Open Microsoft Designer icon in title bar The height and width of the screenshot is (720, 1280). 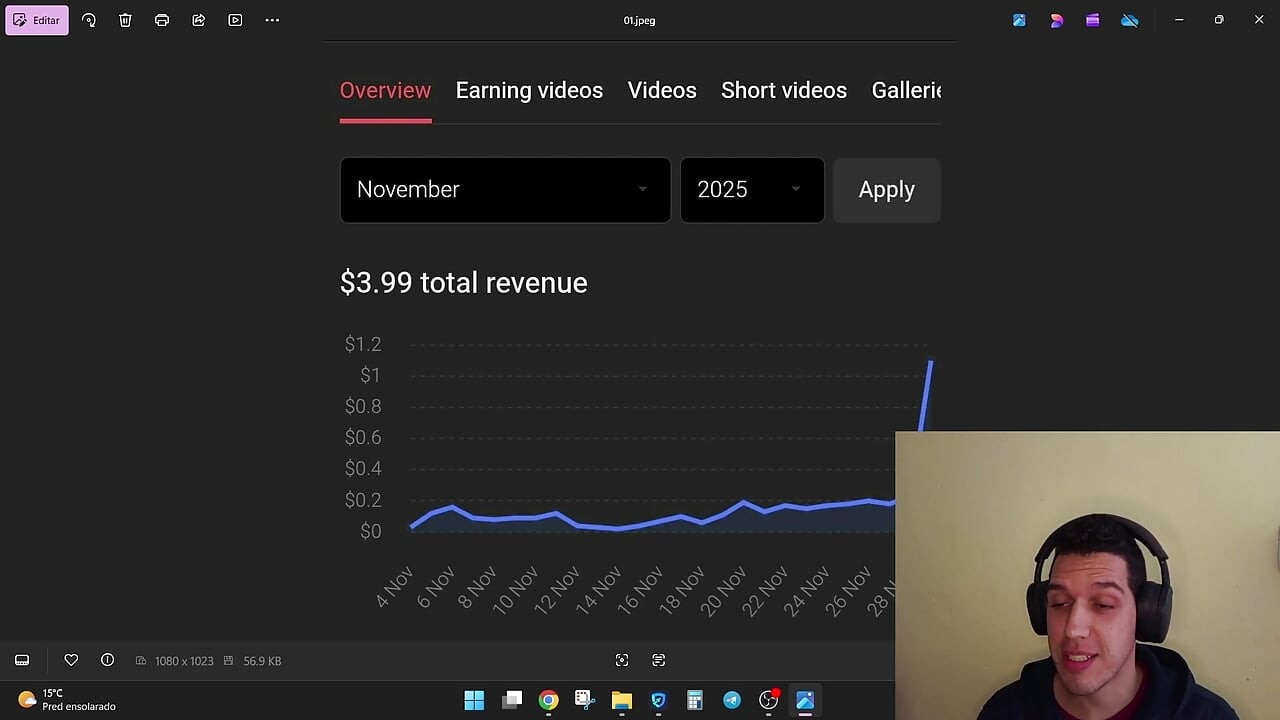pyautogui.click(x=1056, y=20)
